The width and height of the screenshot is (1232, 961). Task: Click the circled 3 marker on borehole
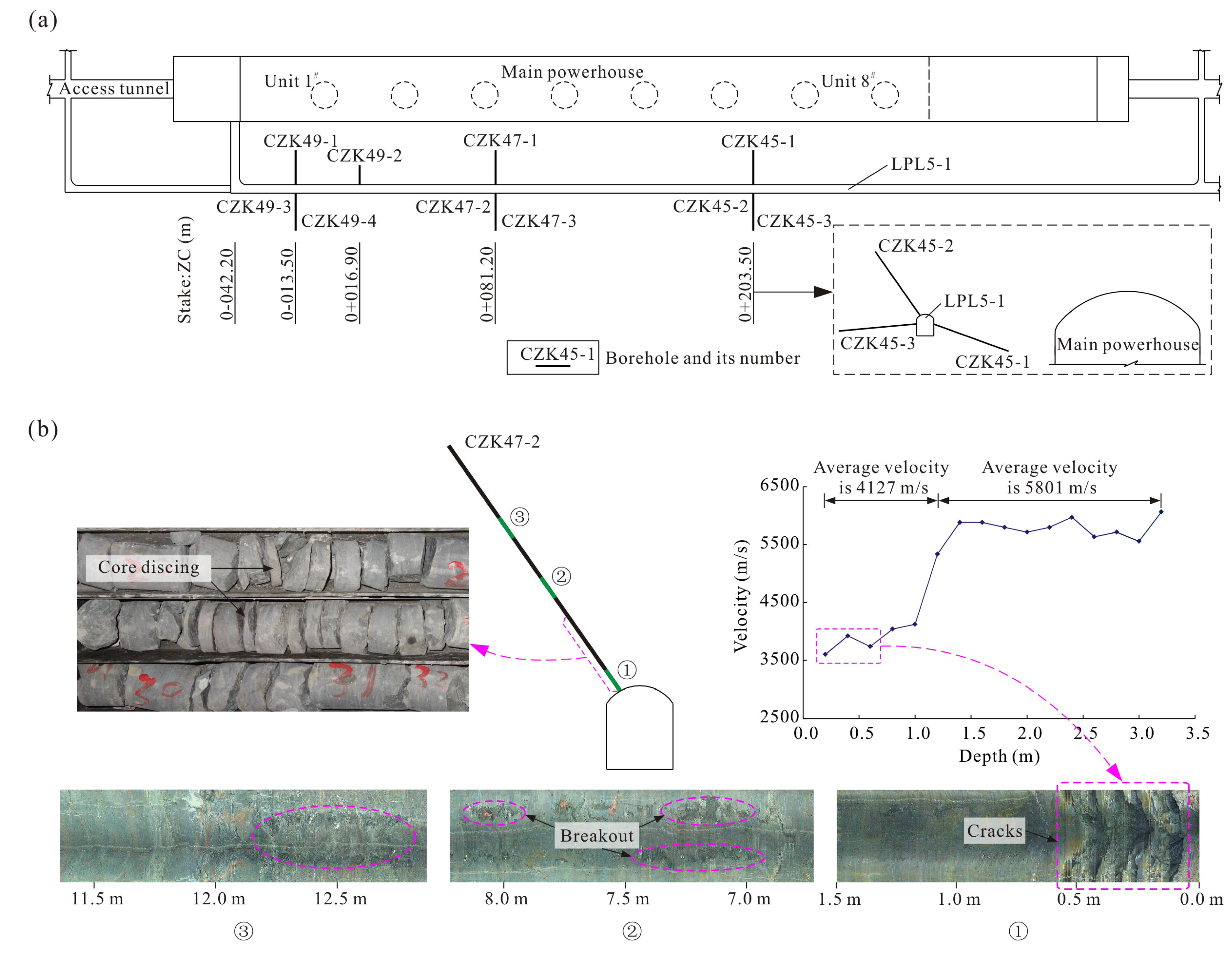click(x=519, y=517)
